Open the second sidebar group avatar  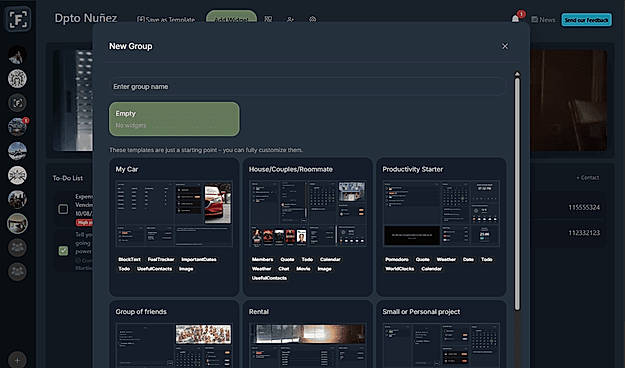pyautogui.click(x=17, y=79)
